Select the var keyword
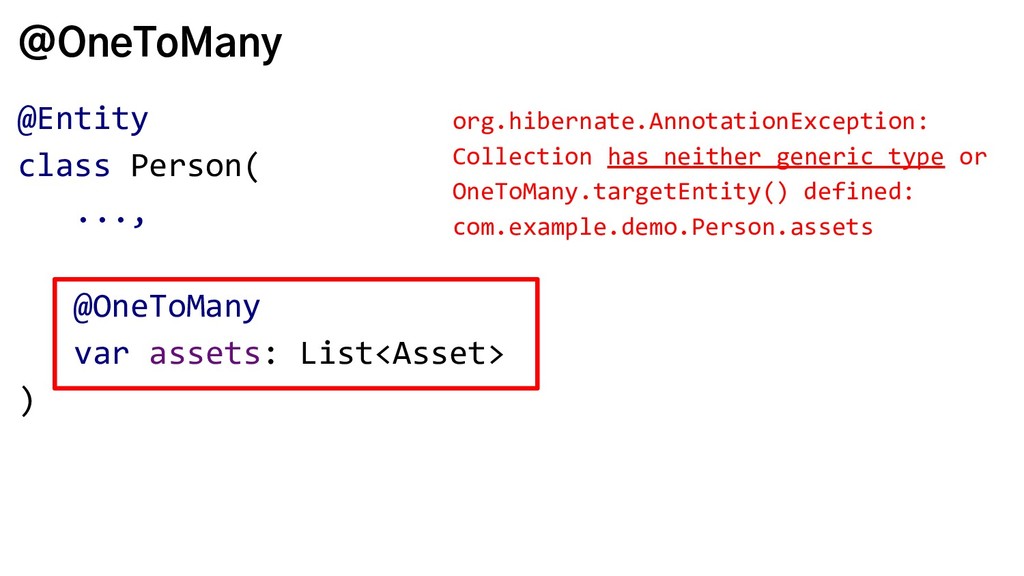This screenshot has height=576, width=1024. [x=101, y=354]
